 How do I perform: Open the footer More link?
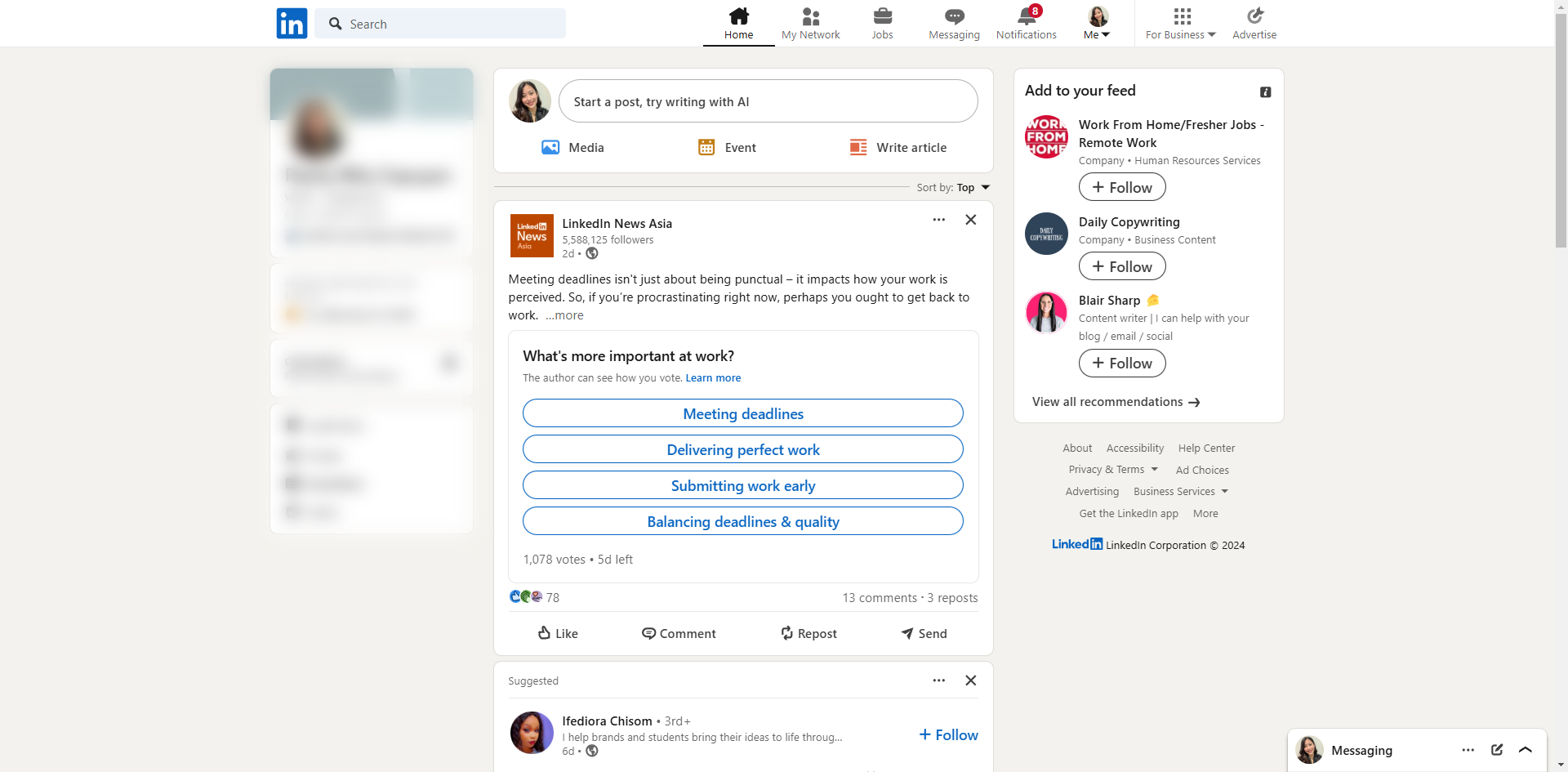pyautogui.click(x=1205, y=514)
